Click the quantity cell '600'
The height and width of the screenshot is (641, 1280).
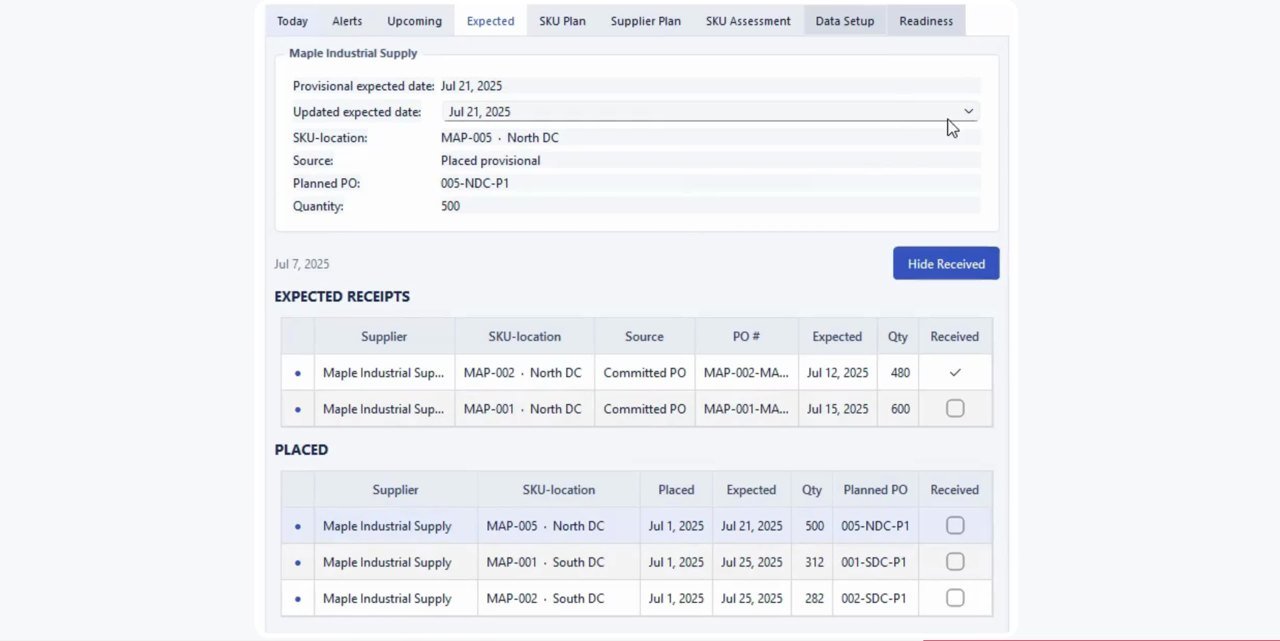coord(899,409)
